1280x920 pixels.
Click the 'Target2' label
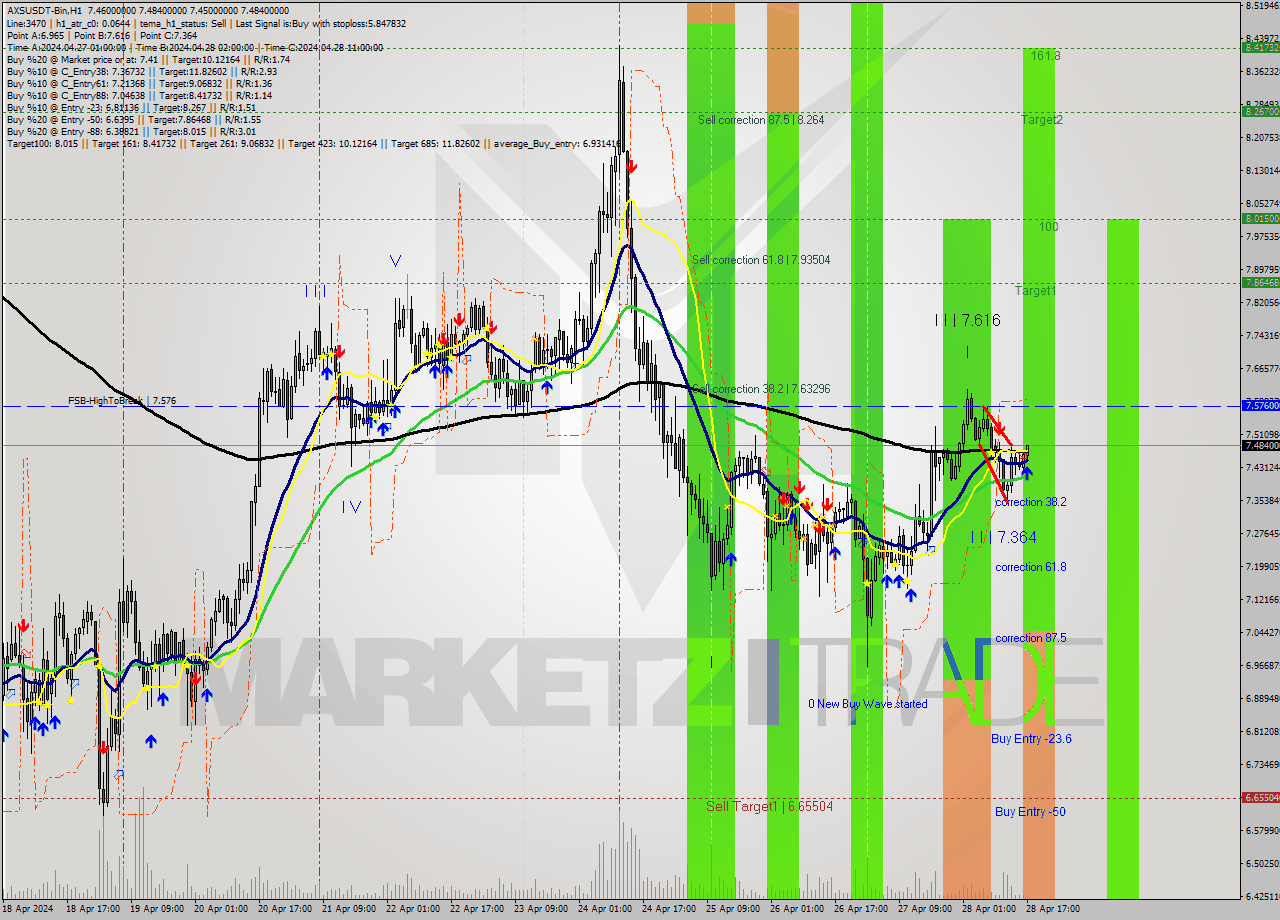(1041, 120)
